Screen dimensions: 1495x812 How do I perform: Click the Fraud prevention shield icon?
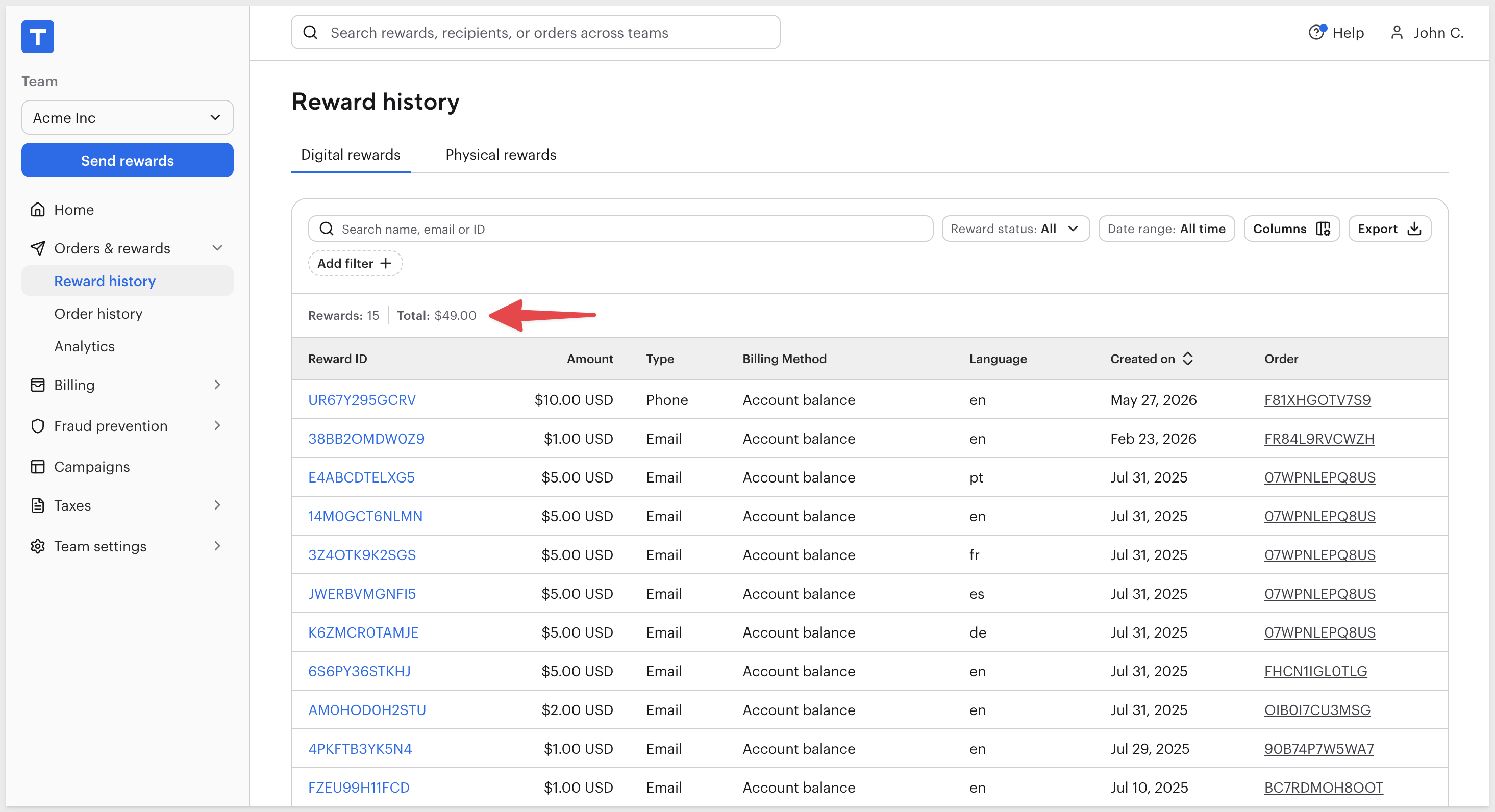pyautogui.click(x=38, y=426)
